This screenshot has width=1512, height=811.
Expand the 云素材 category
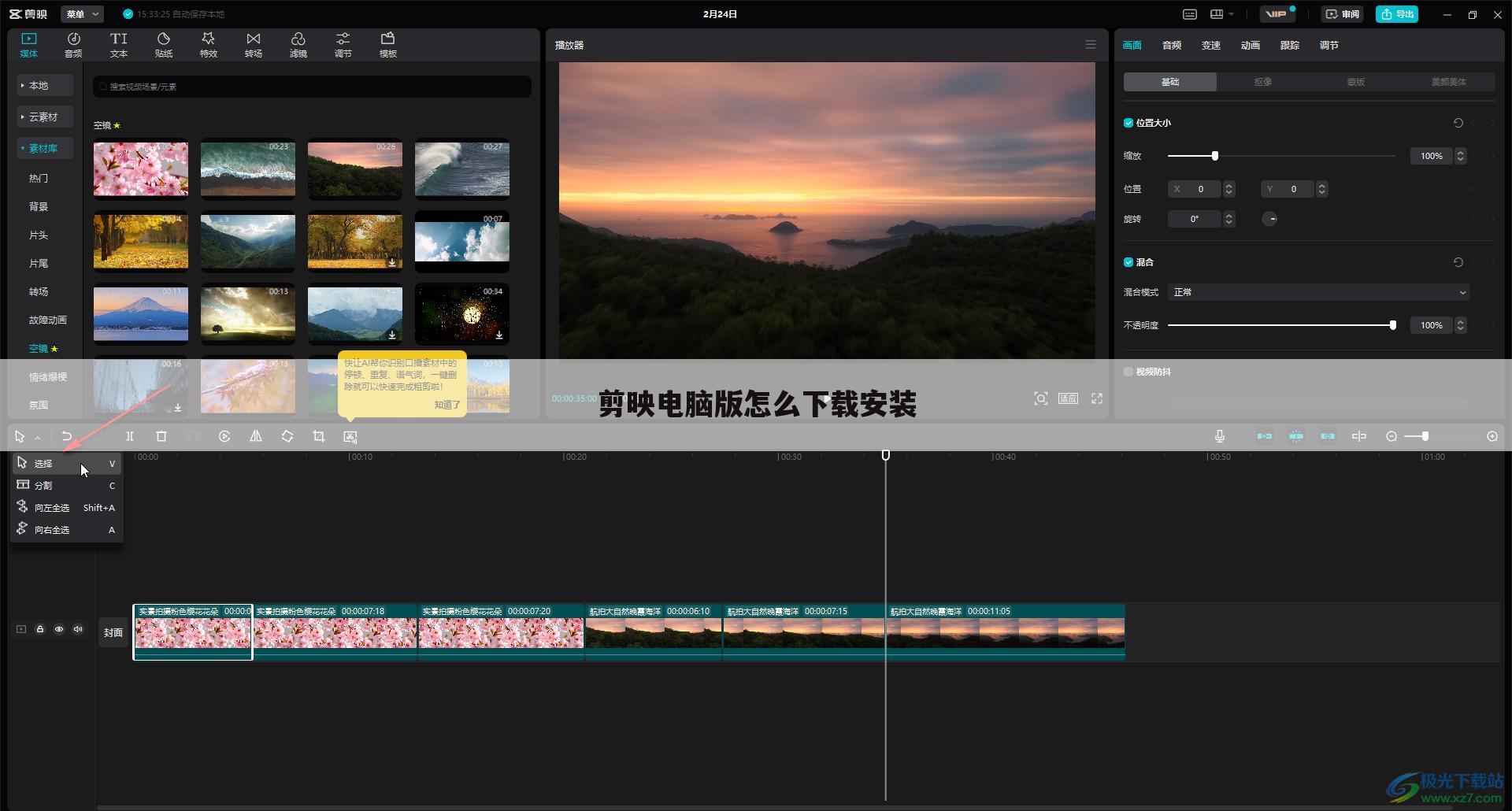pos(45,117)
